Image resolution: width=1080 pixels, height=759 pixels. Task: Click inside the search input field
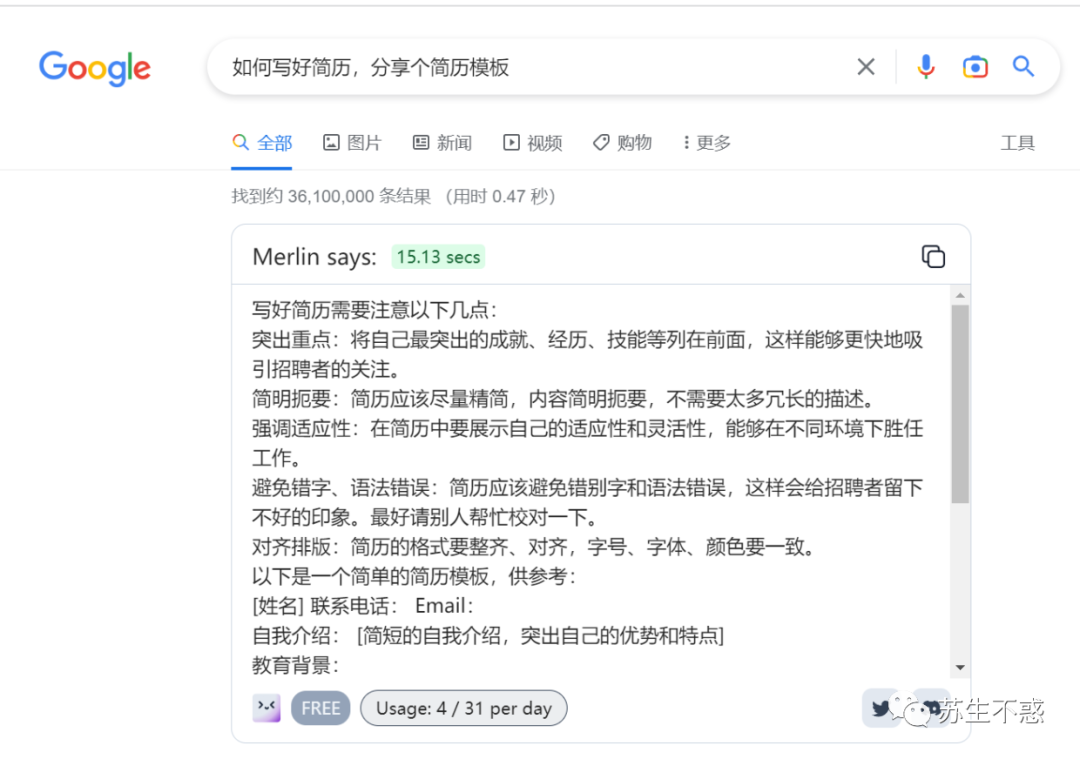coord(500,66)
